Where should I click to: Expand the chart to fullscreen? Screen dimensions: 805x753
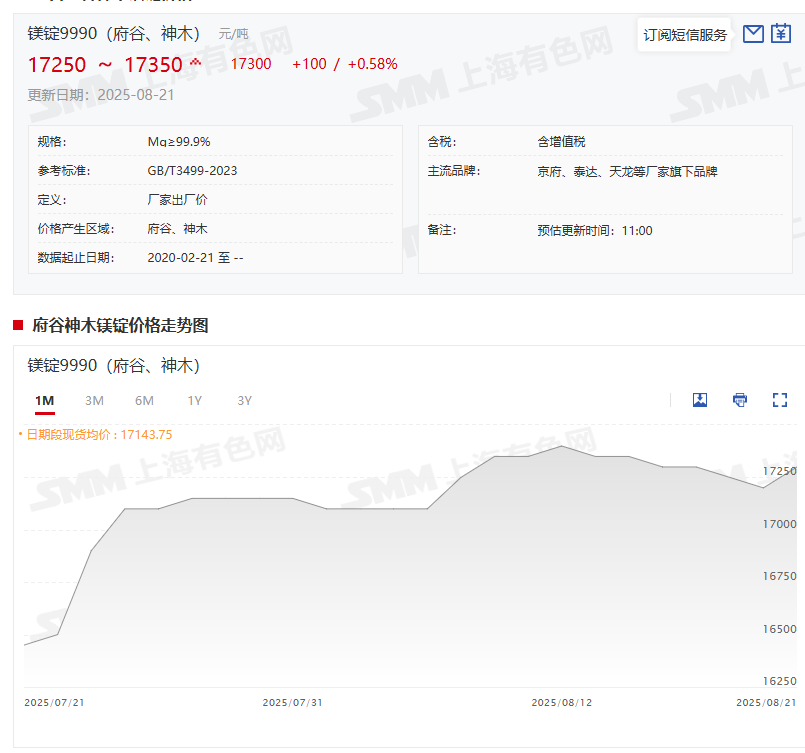[x=780, y=400]
